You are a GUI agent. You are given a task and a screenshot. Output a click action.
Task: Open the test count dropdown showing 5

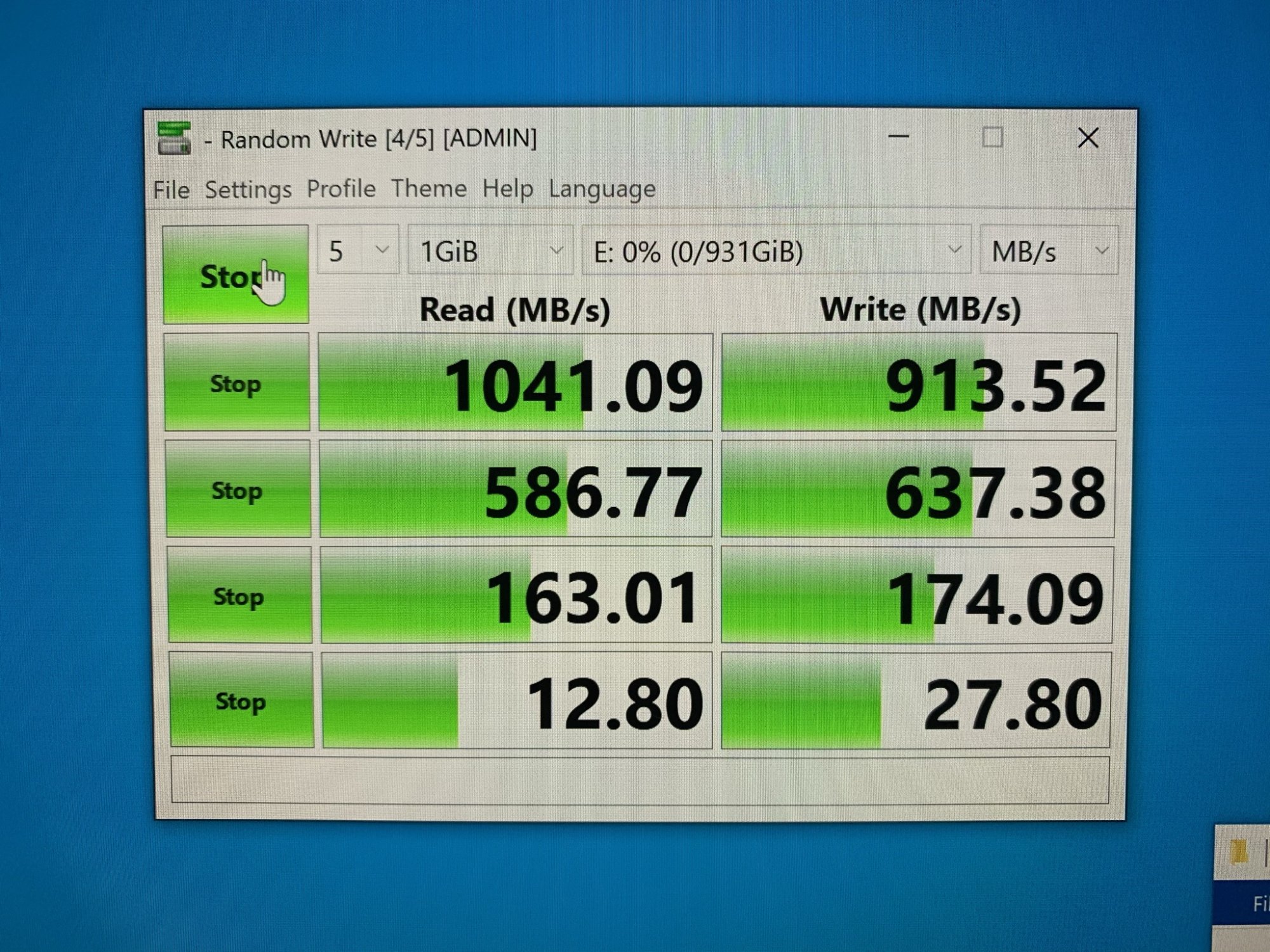pyautogui.click(x=358, y=251)
